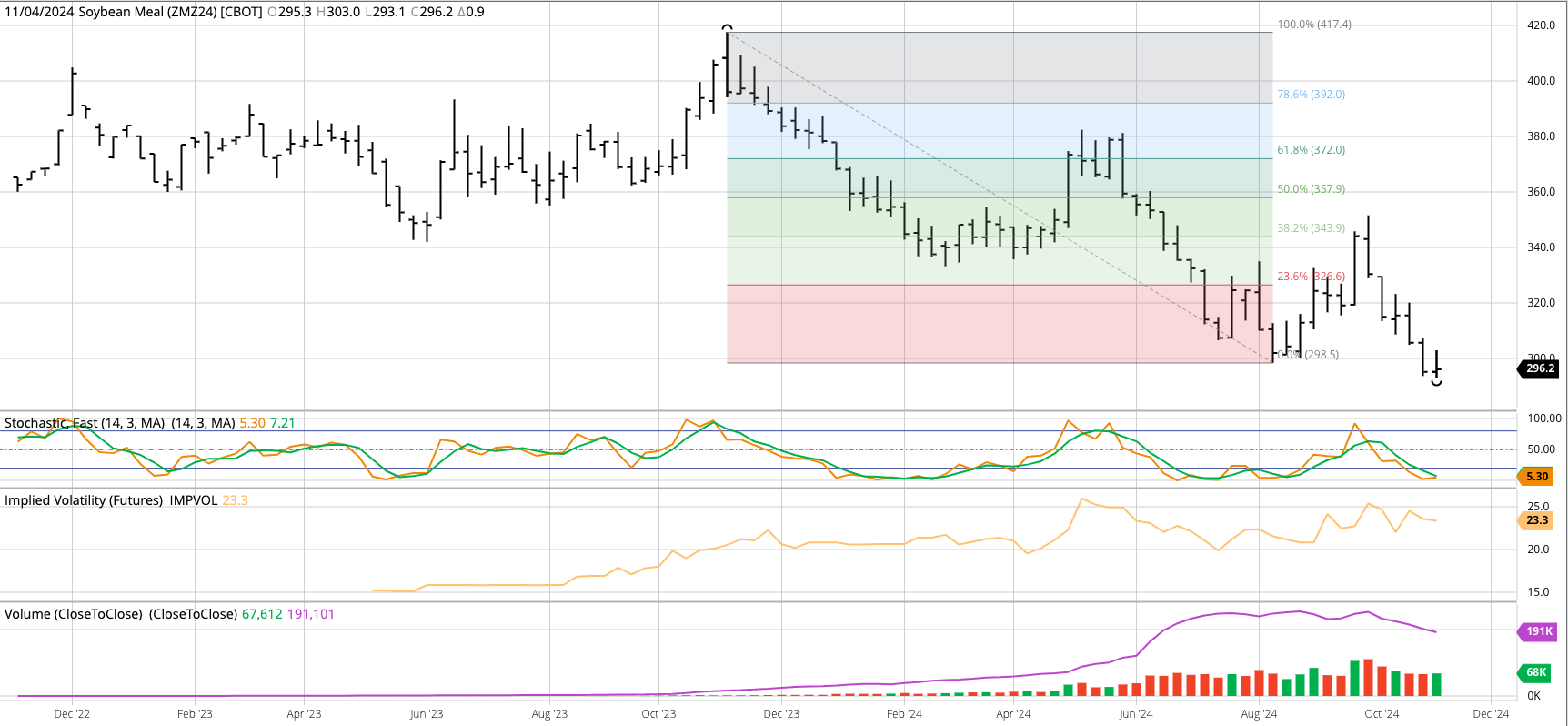Select the 78.6% (392.0) Fibonacci level label
Viewport: 1568px width, 726px height.
(x=1311, y=95)
